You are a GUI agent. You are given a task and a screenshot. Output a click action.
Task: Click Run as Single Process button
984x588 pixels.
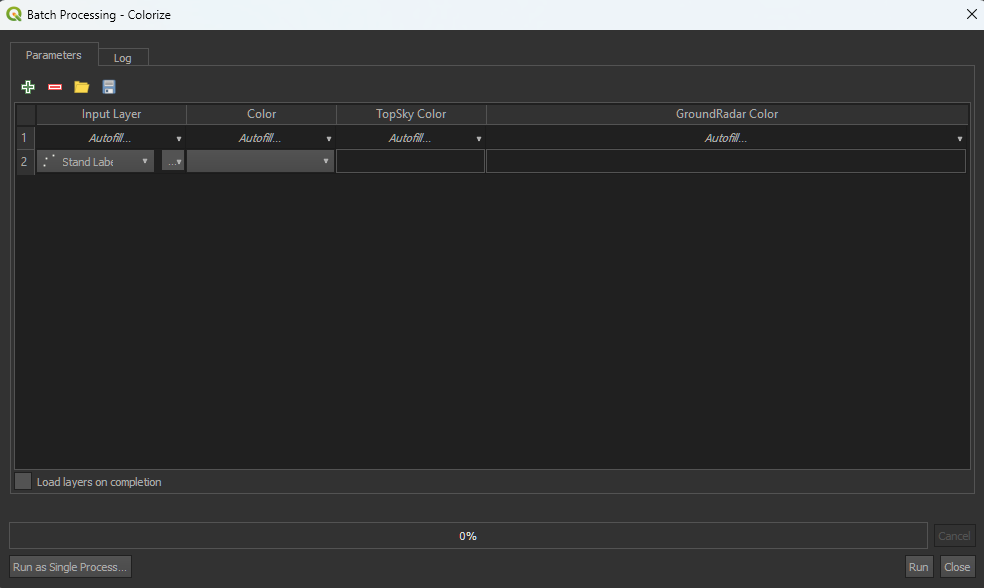point(70,567)
